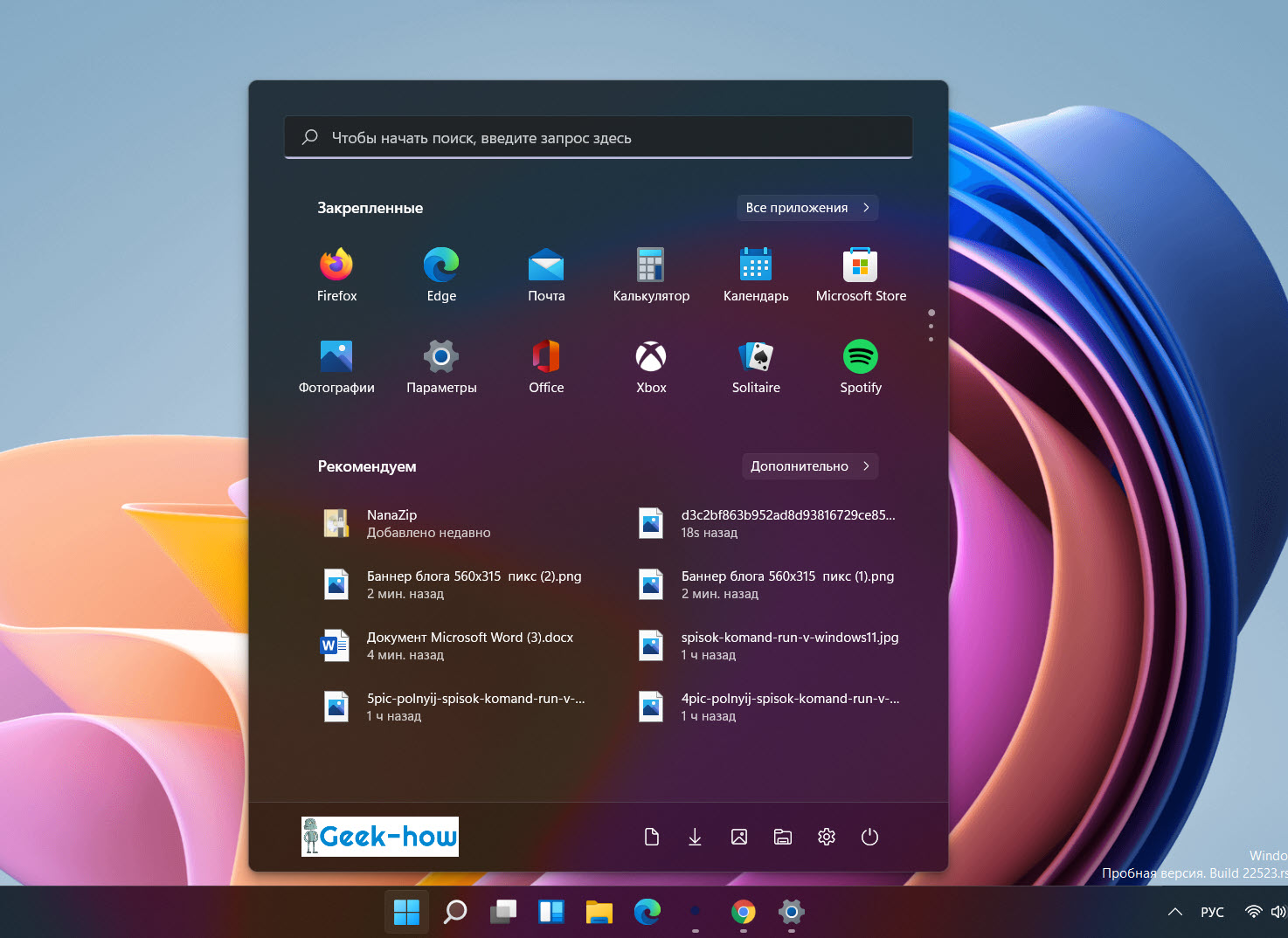Show hidden tray icons chevron
The width and height of the screenshot is (1288, 938).
[1175, 912]
